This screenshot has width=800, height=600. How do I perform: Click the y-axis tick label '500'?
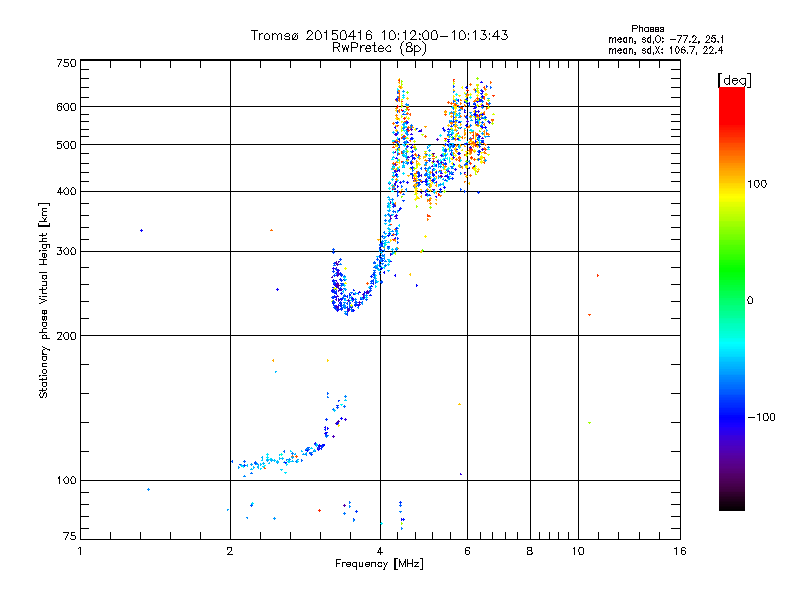[x=66, y=145]
